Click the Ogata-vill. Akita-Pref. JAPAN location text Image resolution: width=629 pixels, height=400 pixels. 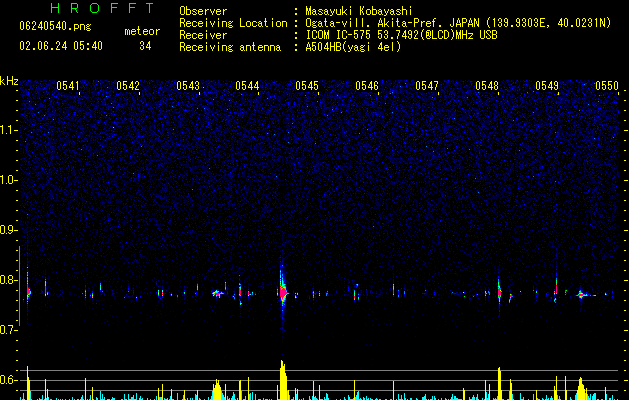click(x=458, y=23)
